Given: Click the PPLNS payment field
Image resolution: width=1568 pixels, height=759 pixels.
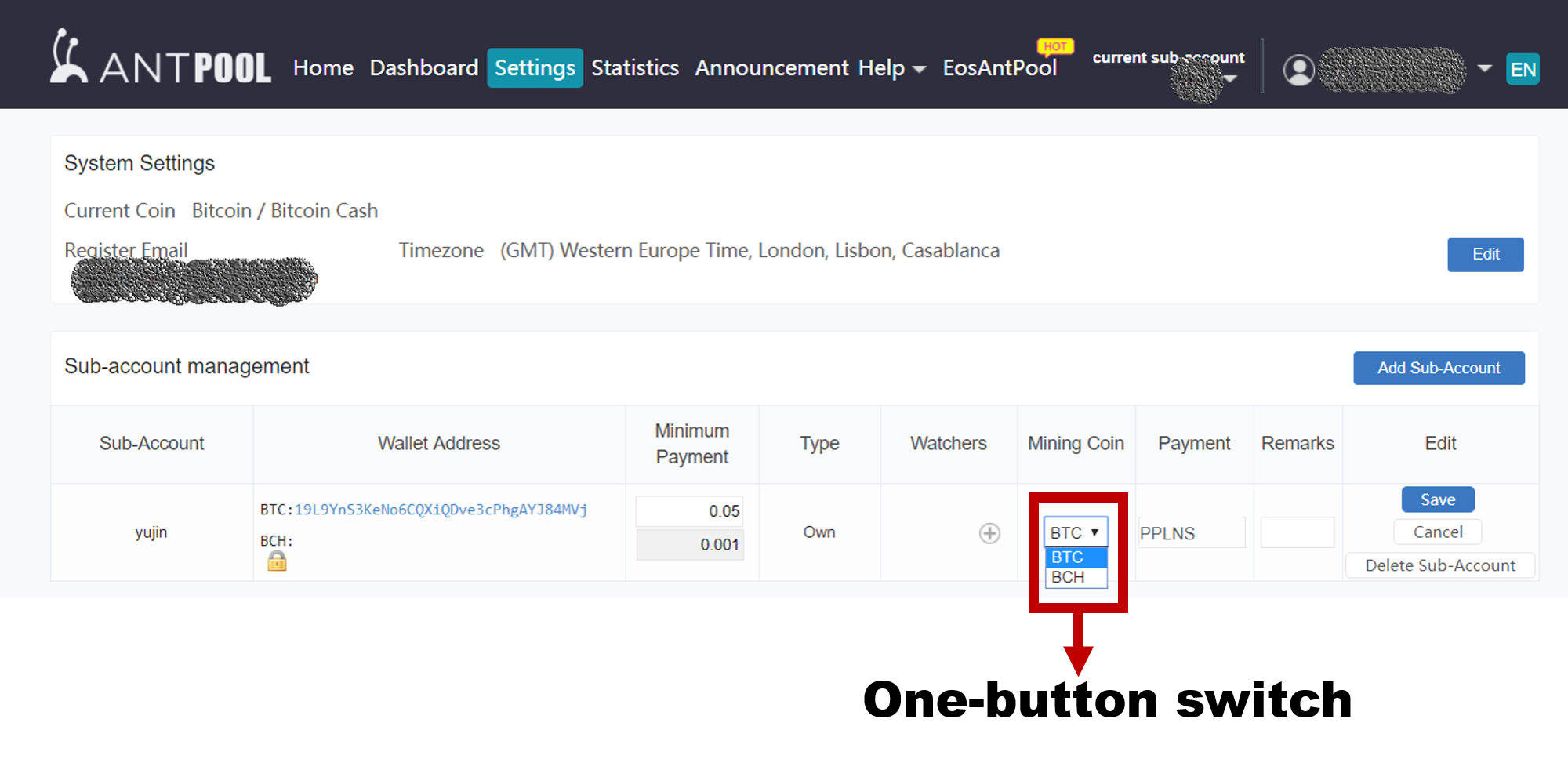Looking at the screenshot, I should (x=1192, y=533).
